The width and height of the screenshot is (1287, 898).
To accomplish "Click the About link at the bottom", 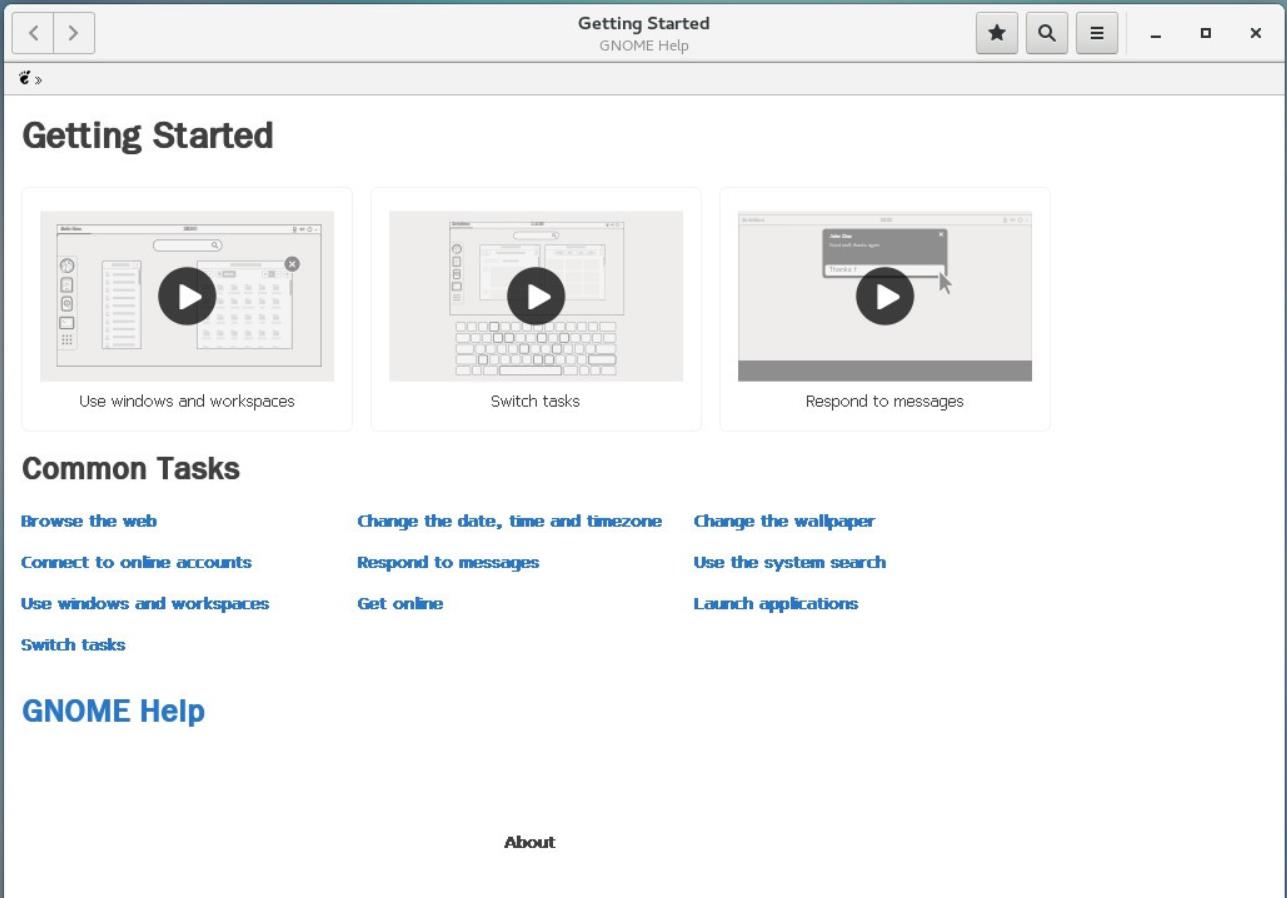I will pyautogui.click(x=529, y=842).
